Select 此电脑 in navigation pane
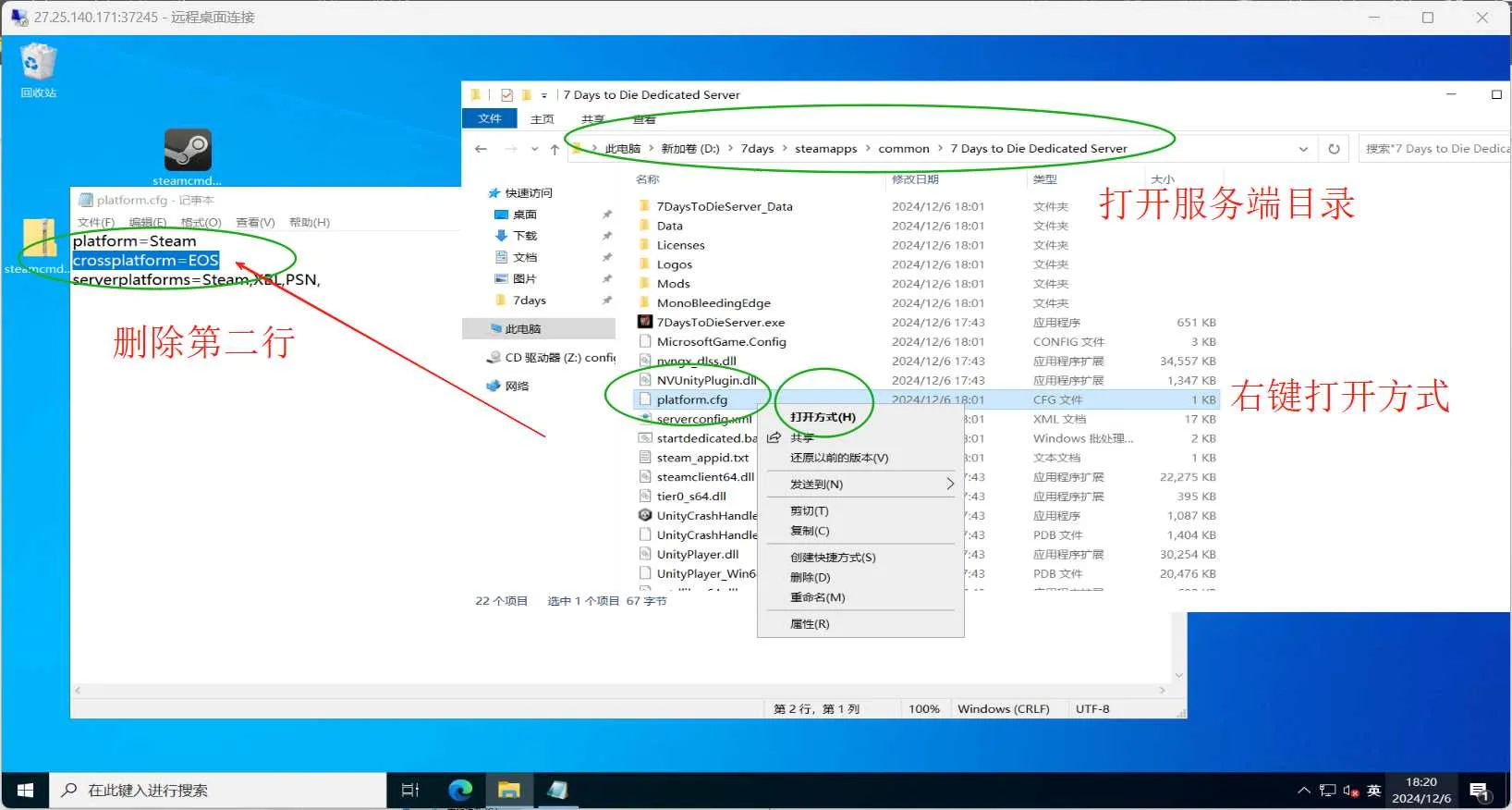 pyautogui.click(x=539, y=329)
